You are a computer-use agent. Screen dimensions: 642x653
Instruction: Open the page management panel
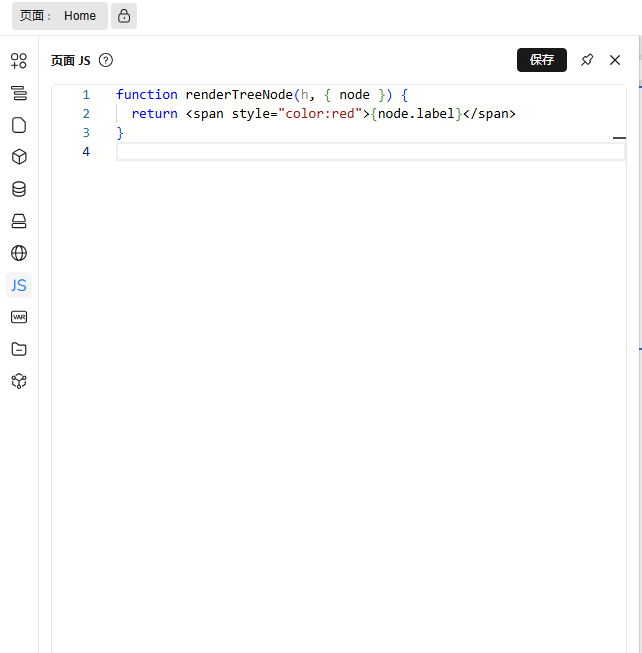coord(19,125)
